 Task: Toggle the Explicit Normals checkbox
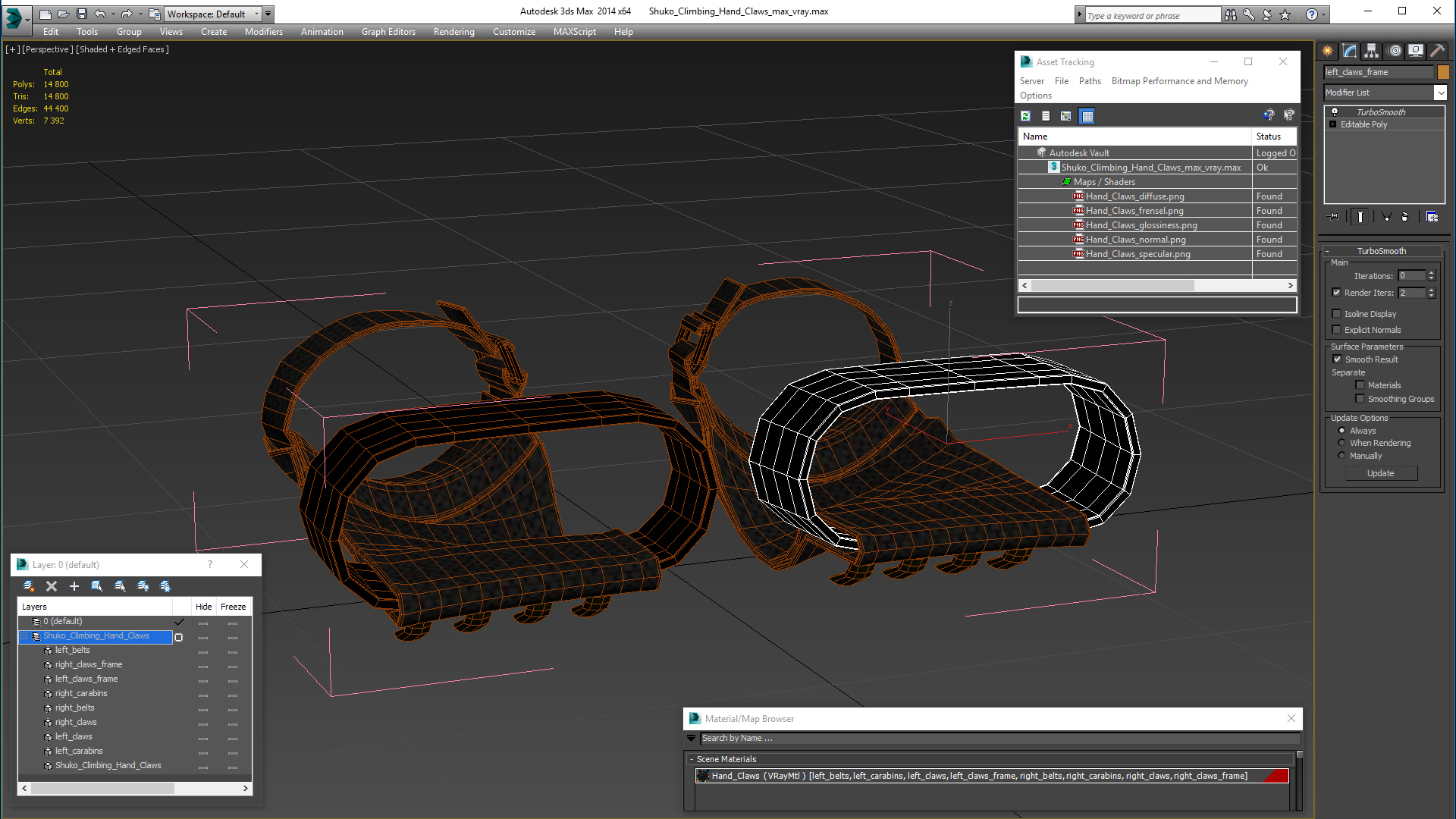coord(1337,330)
